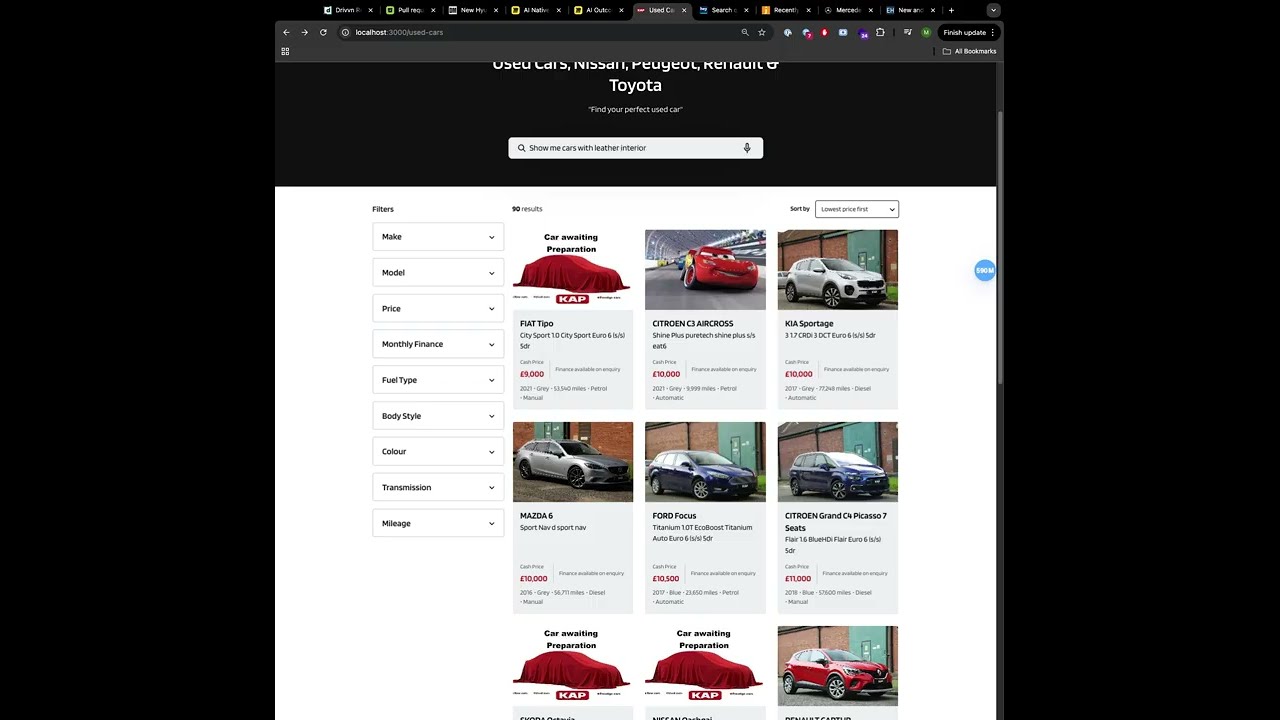Click the silver KIA Sportage photo
1280x720 pixels.
point(838,270)
